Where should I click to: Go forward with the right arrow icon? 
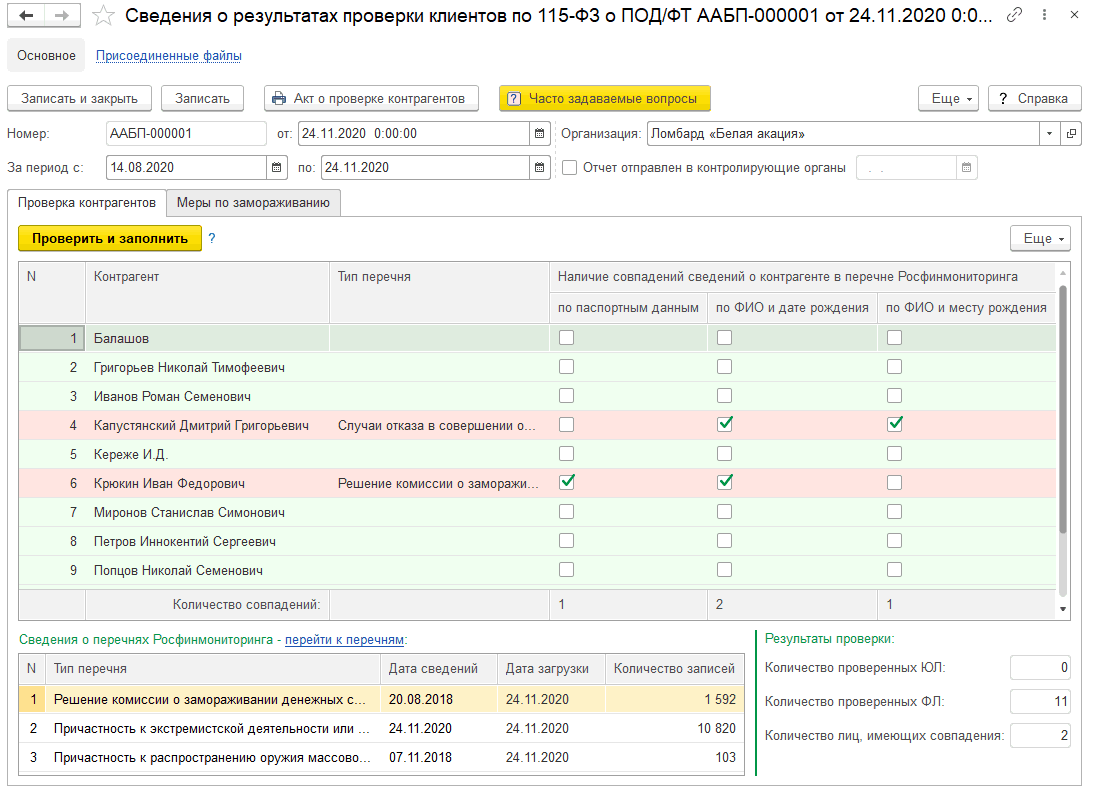pyautogui.click(x=62, y=15)
